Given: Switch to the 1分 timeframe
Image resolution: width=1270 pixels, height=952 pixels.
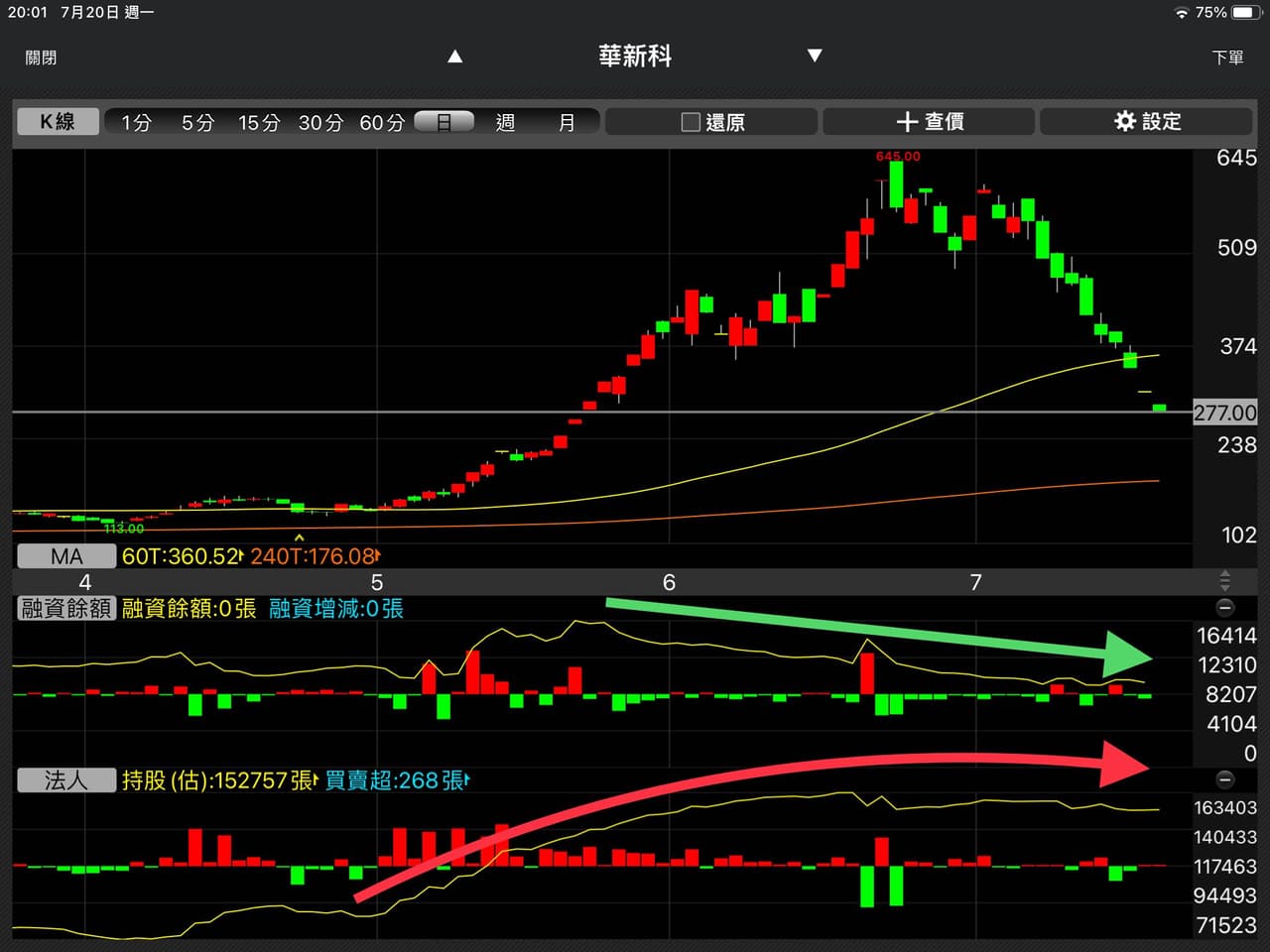Looking at the screenshot, I should click(x=137, y=122).
